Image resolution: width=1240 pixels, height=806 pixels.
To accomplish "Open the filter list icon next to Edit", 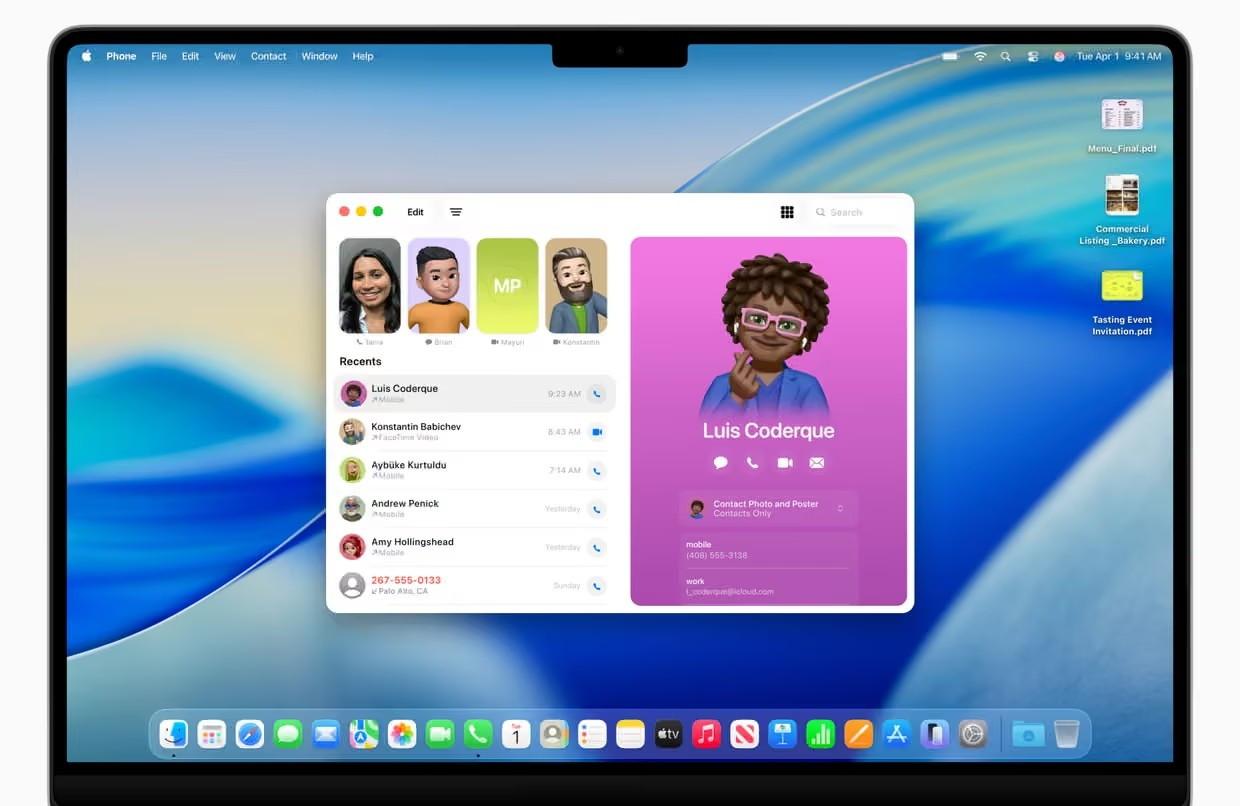I will [x=456, y=212].
